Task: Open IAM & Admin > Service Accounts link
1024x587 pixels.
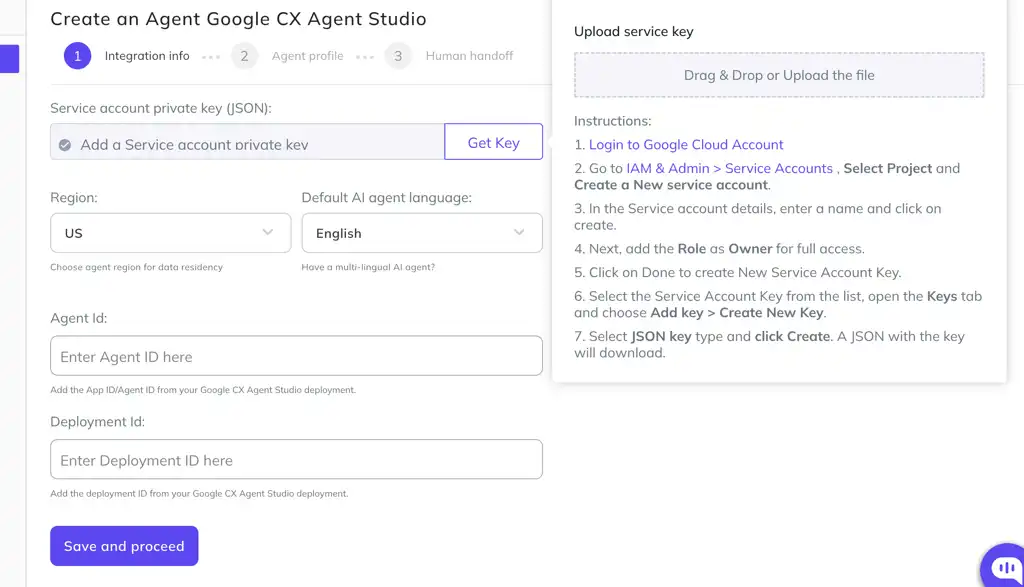Action: 729,168
